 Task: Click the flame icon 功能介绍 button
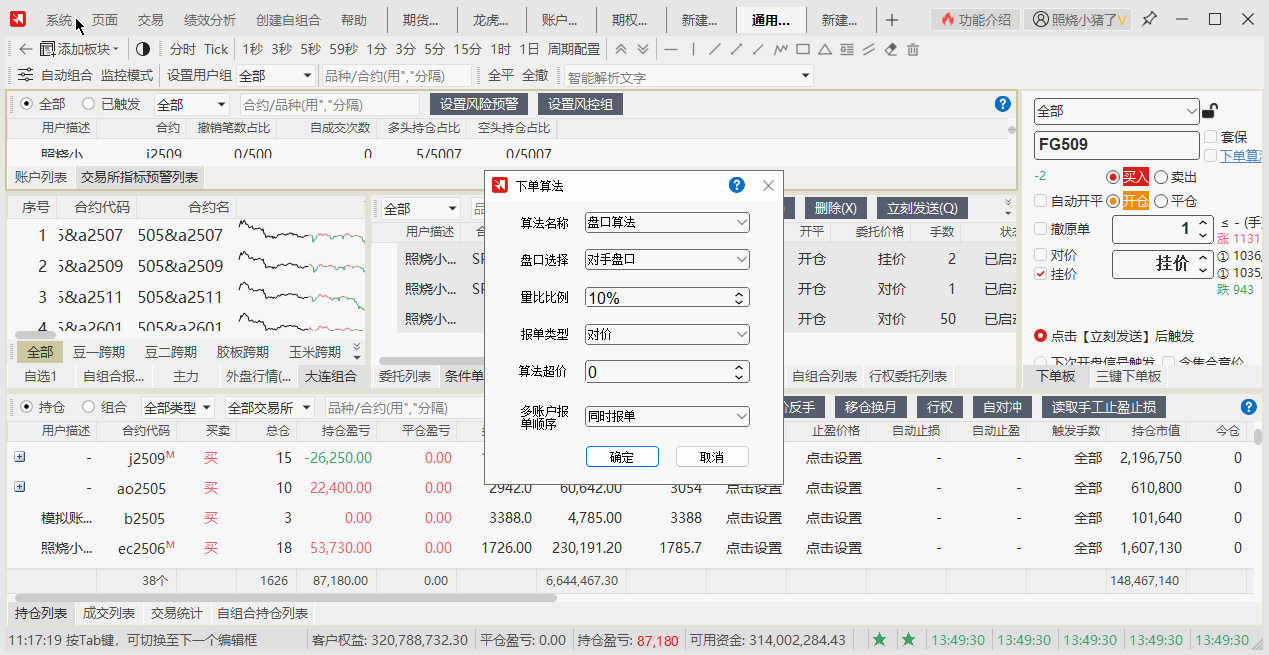pos(977,19)
